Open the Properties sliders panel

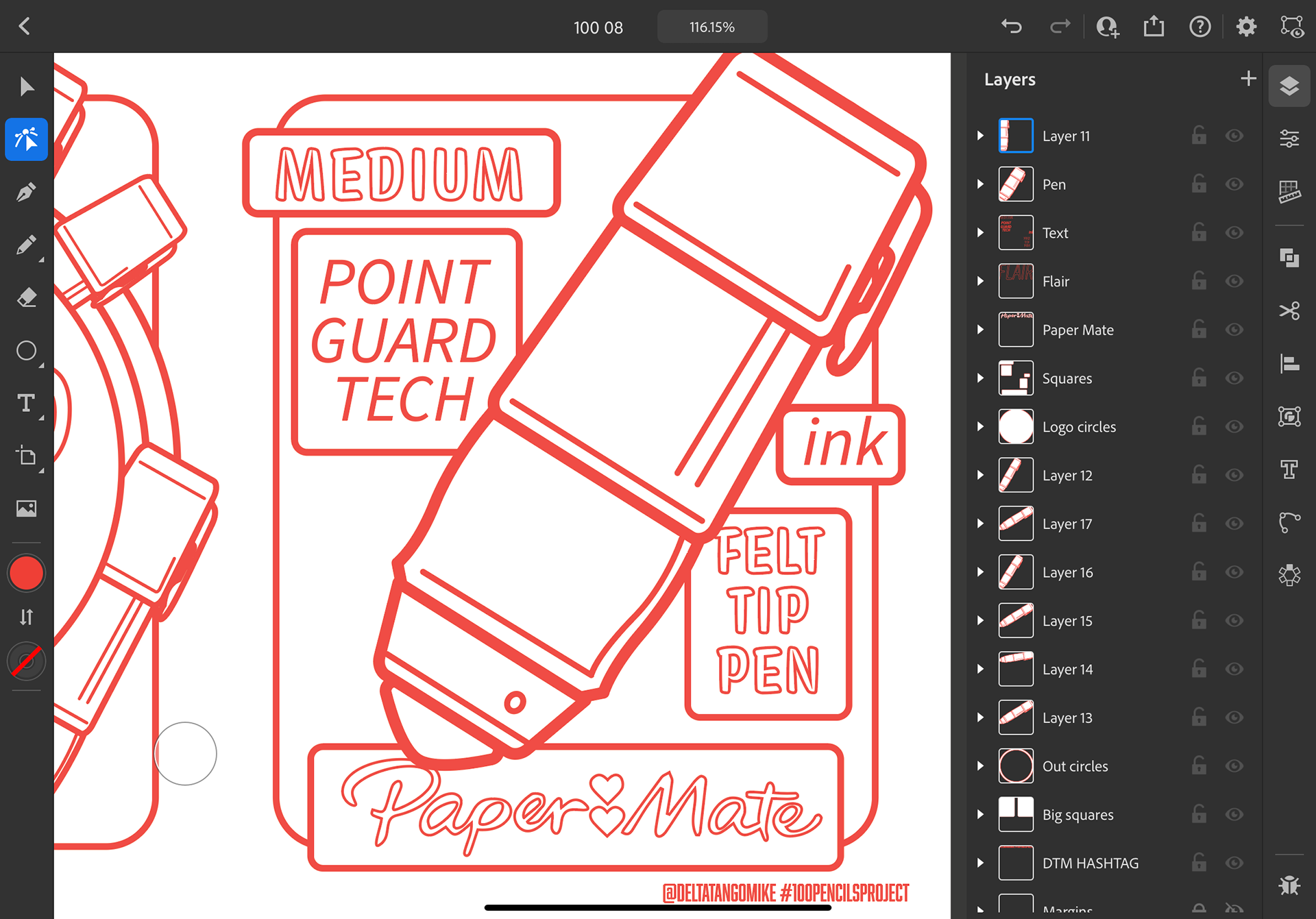1289,138
